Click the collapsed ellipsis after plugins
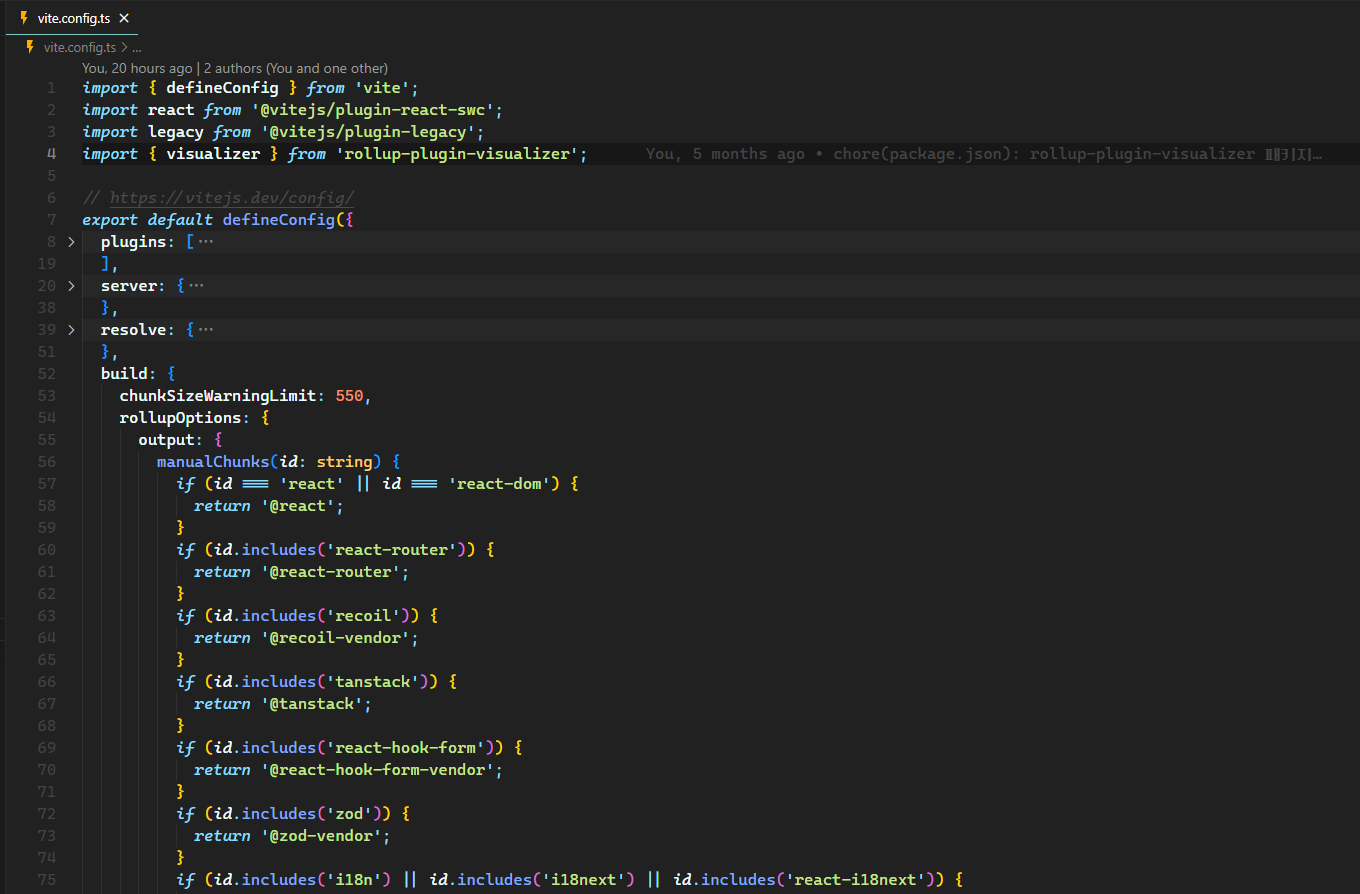The image size is (1360, 894). click(206, 240)
